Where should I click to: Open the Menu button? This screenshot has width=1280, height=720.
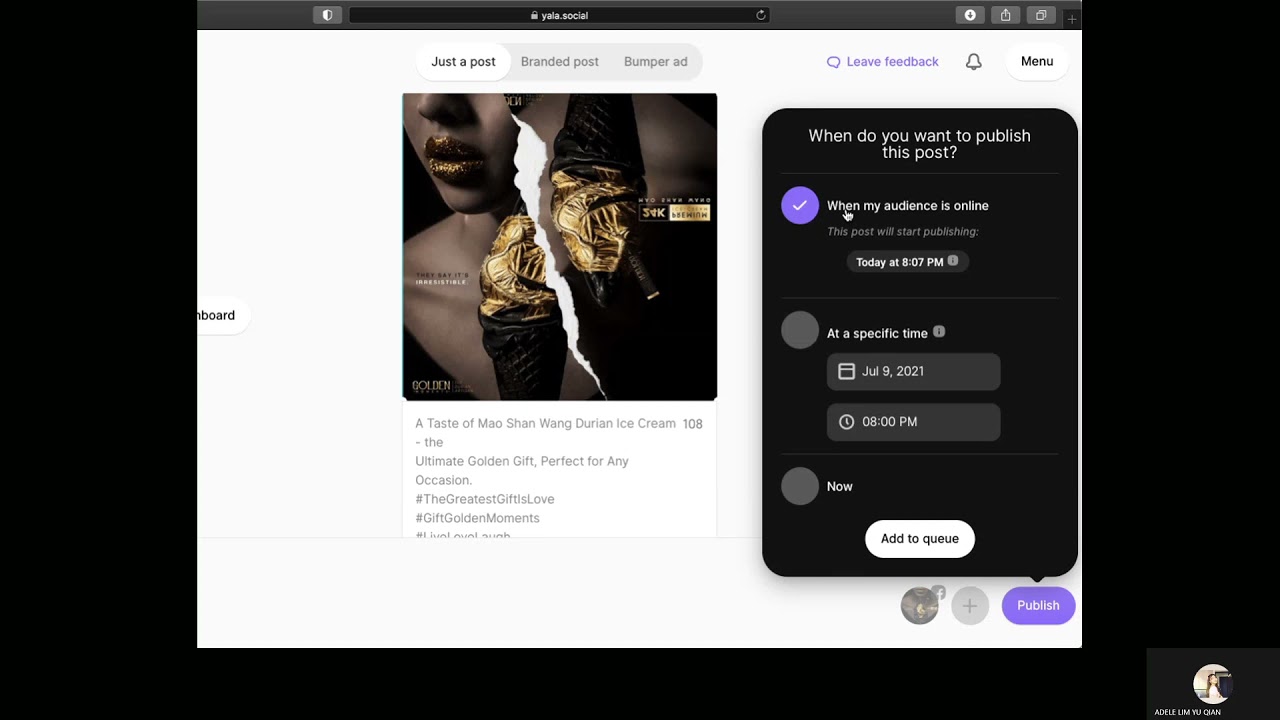tap(1037, 62)
